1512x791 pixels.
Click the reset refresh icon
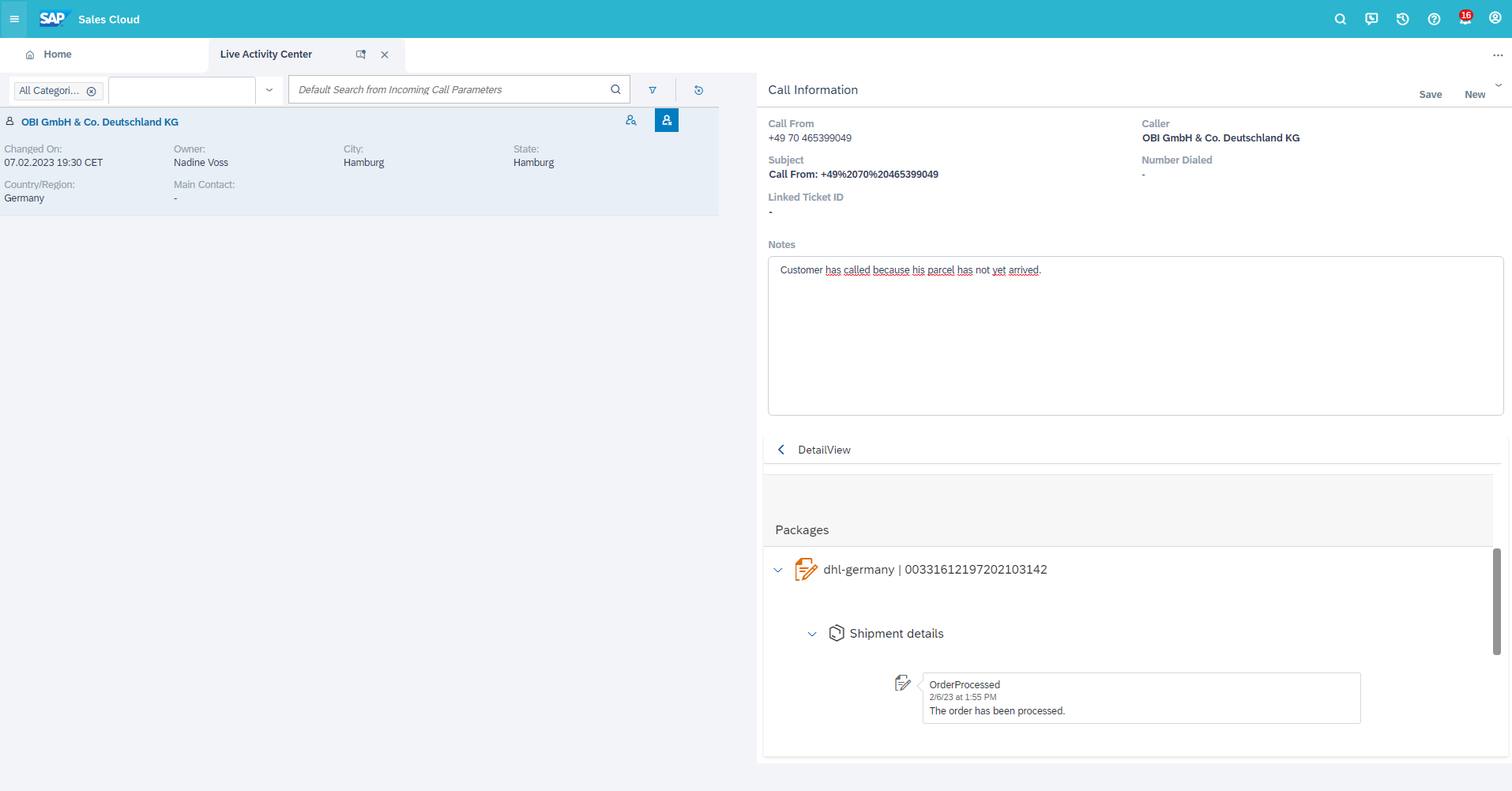pos(698,90)
